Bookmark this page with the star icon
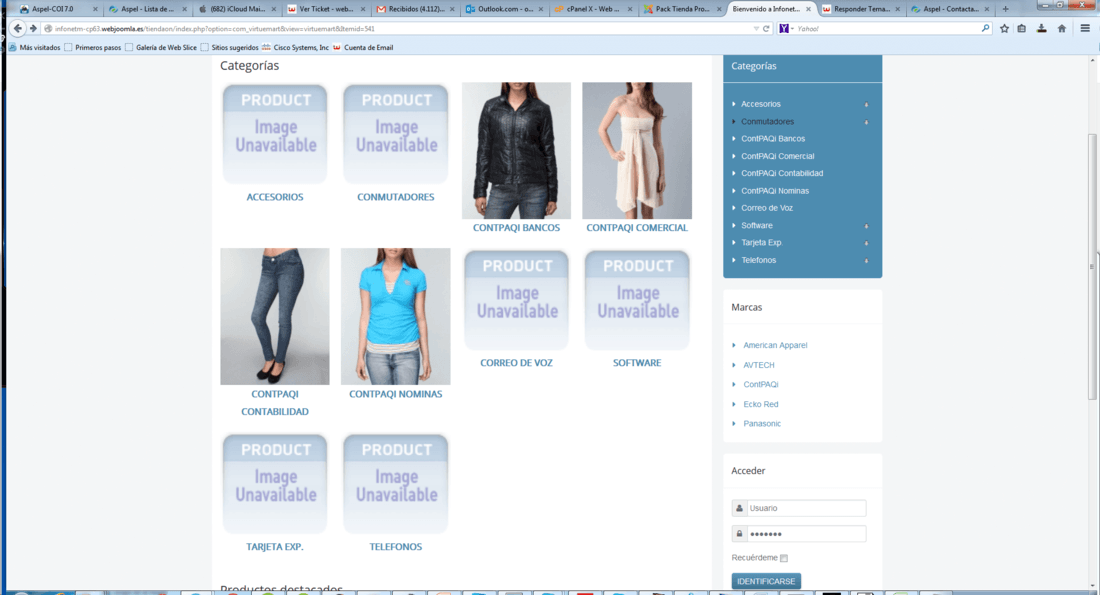 (x=1005, y=29)
